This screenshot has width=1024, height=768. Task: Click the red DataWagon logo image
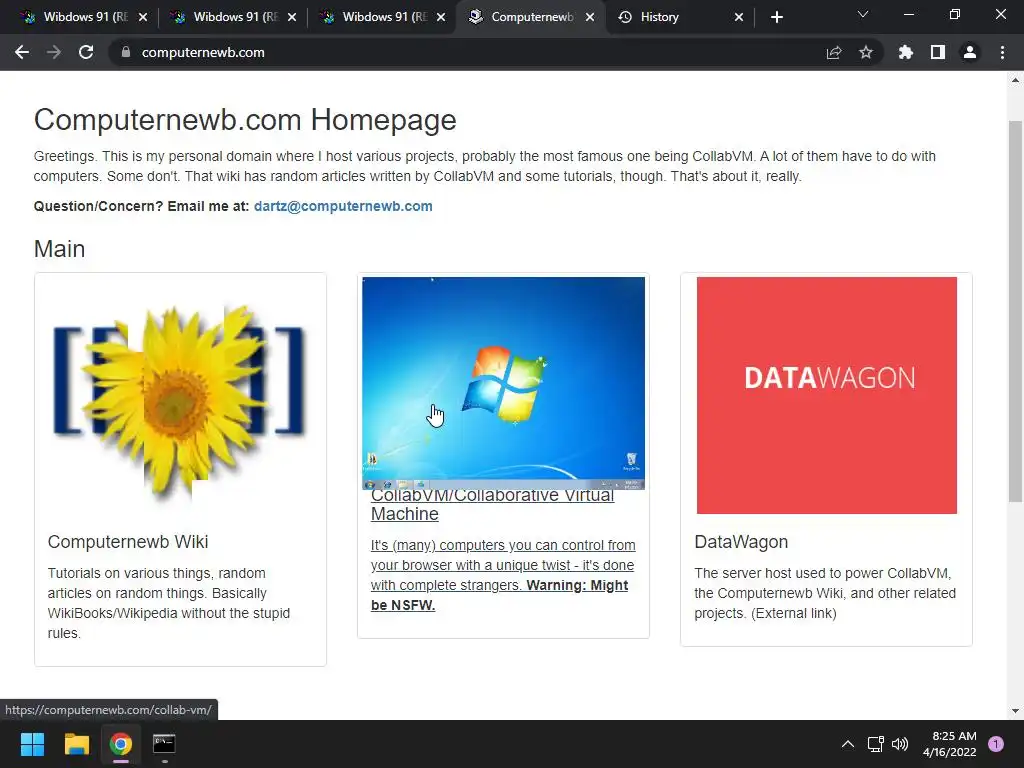[x=826, y=396]
